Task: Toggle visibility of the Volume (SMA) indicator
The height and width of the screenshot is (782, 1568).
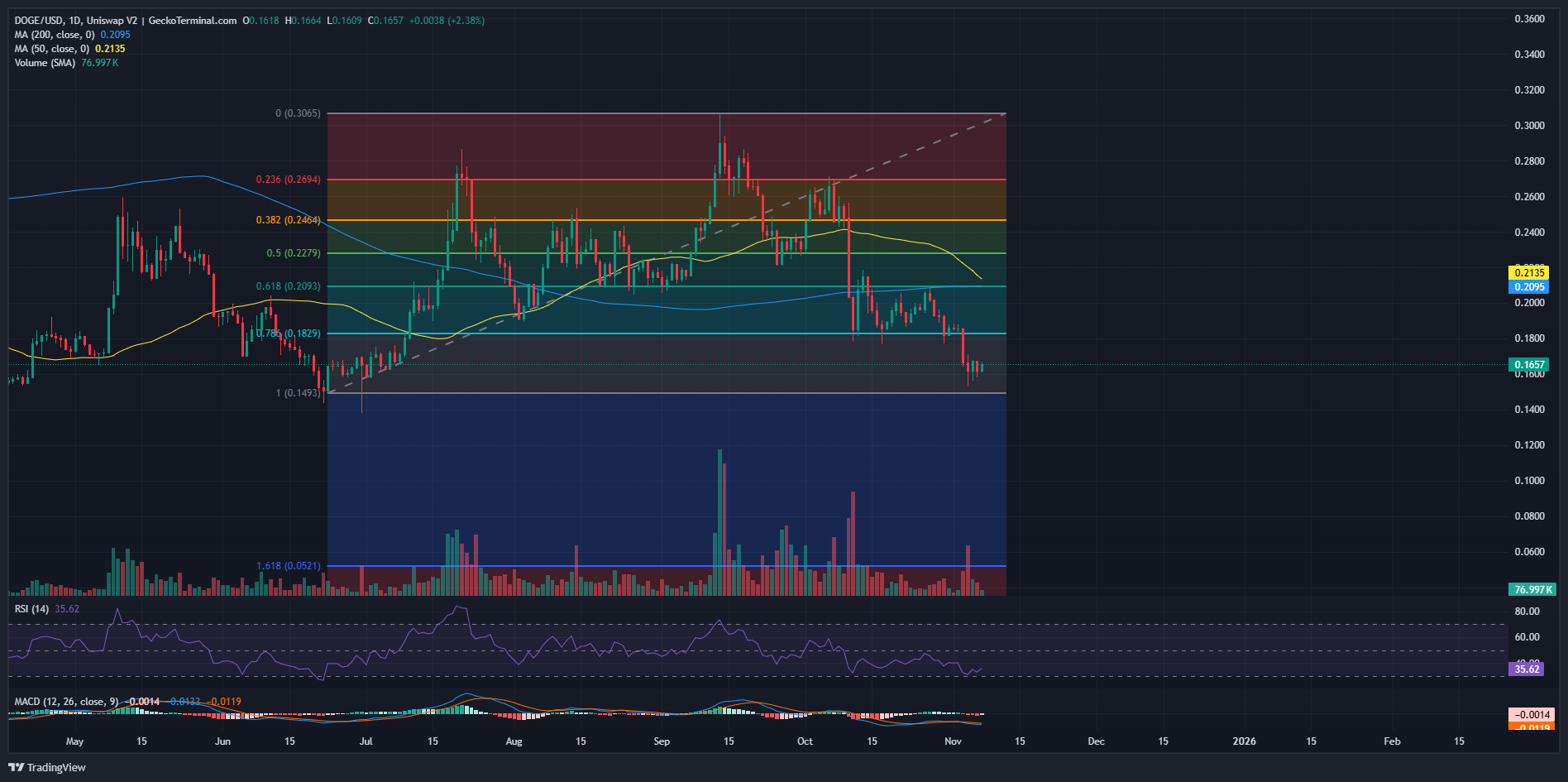Action: (x=43, y=62)
